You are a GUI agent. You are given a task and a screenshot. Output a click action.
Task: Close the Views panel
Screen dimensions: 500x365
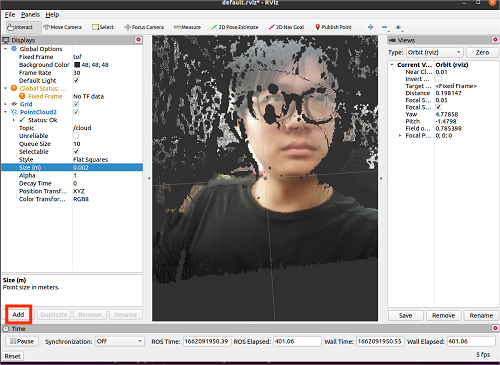495,40
